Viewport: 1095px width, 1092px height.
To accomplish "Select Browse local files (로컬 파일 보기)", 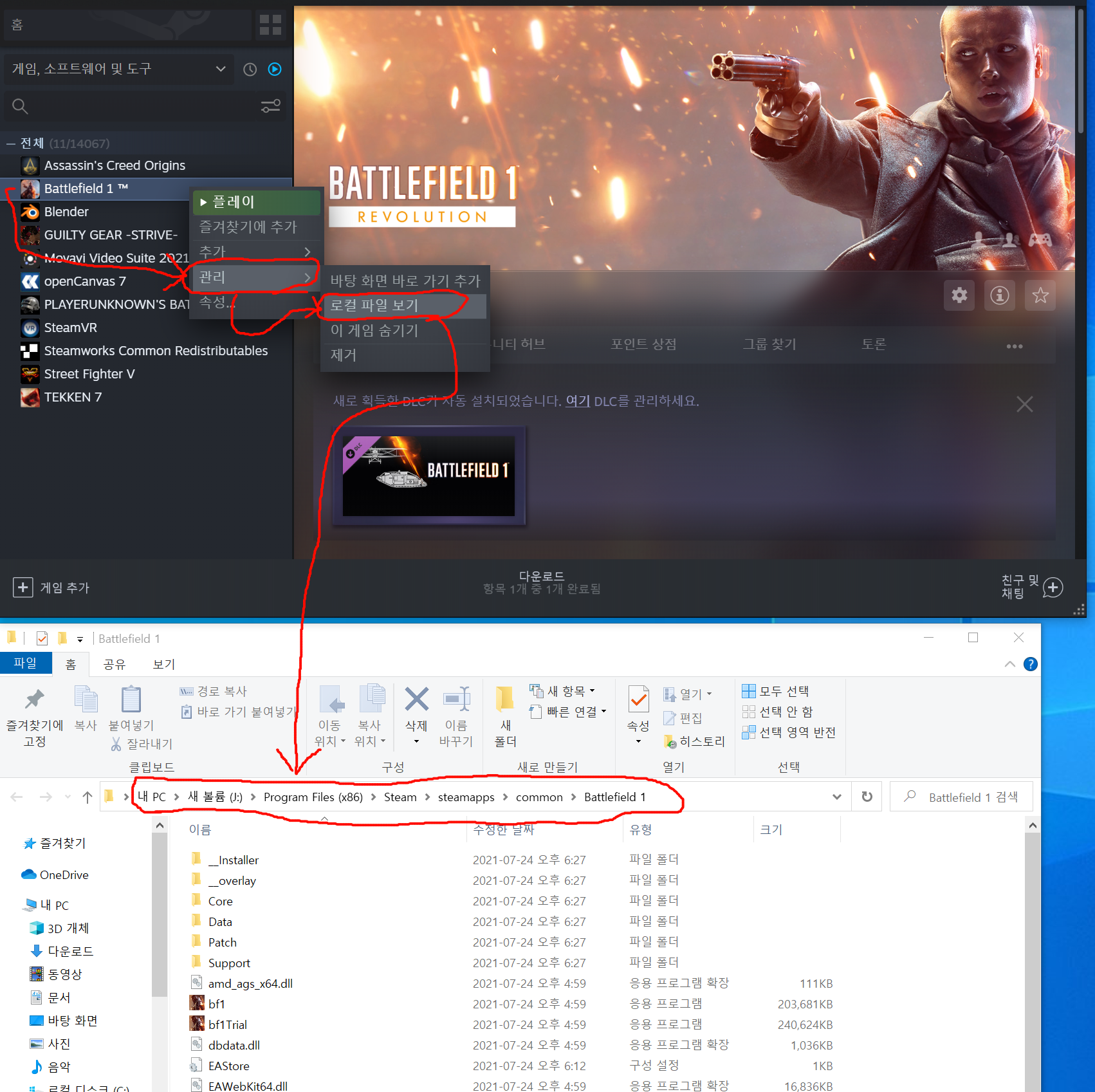I will tap(404, 305).
